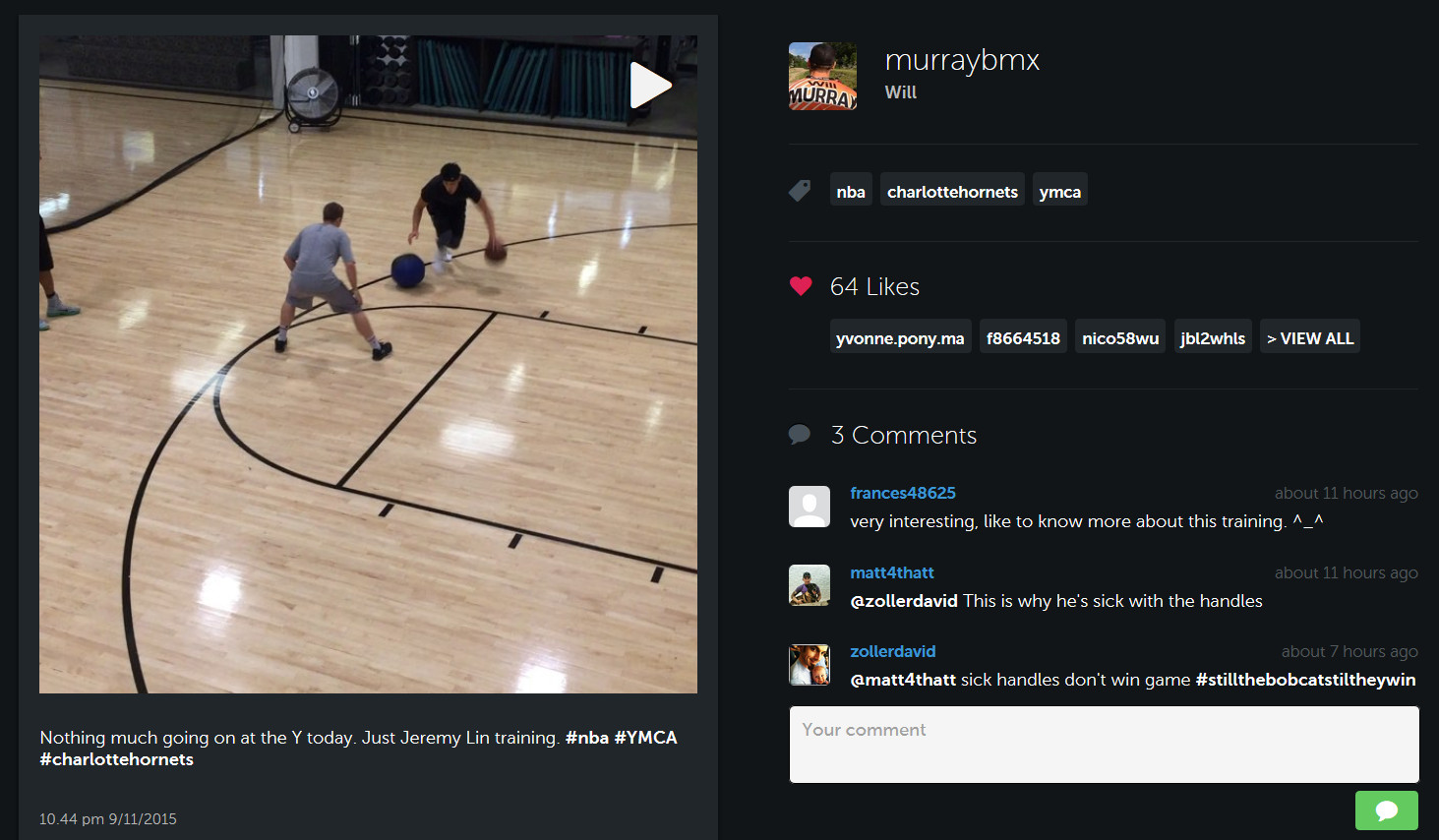Open zollerdavid avatar thumbnail

click(809, 665)
